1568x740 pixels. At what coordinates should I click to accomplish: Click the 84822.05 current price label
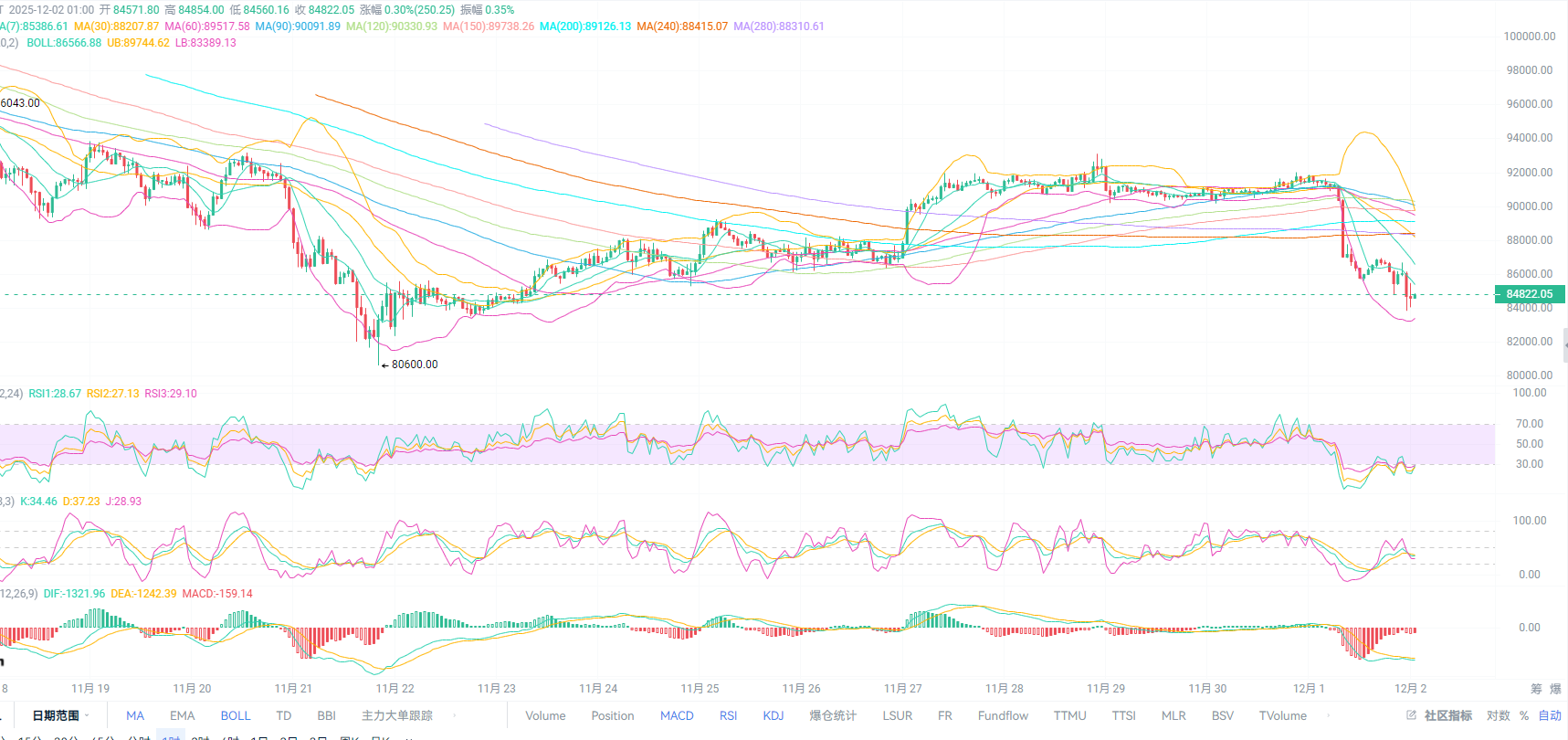click(1529, 294)
